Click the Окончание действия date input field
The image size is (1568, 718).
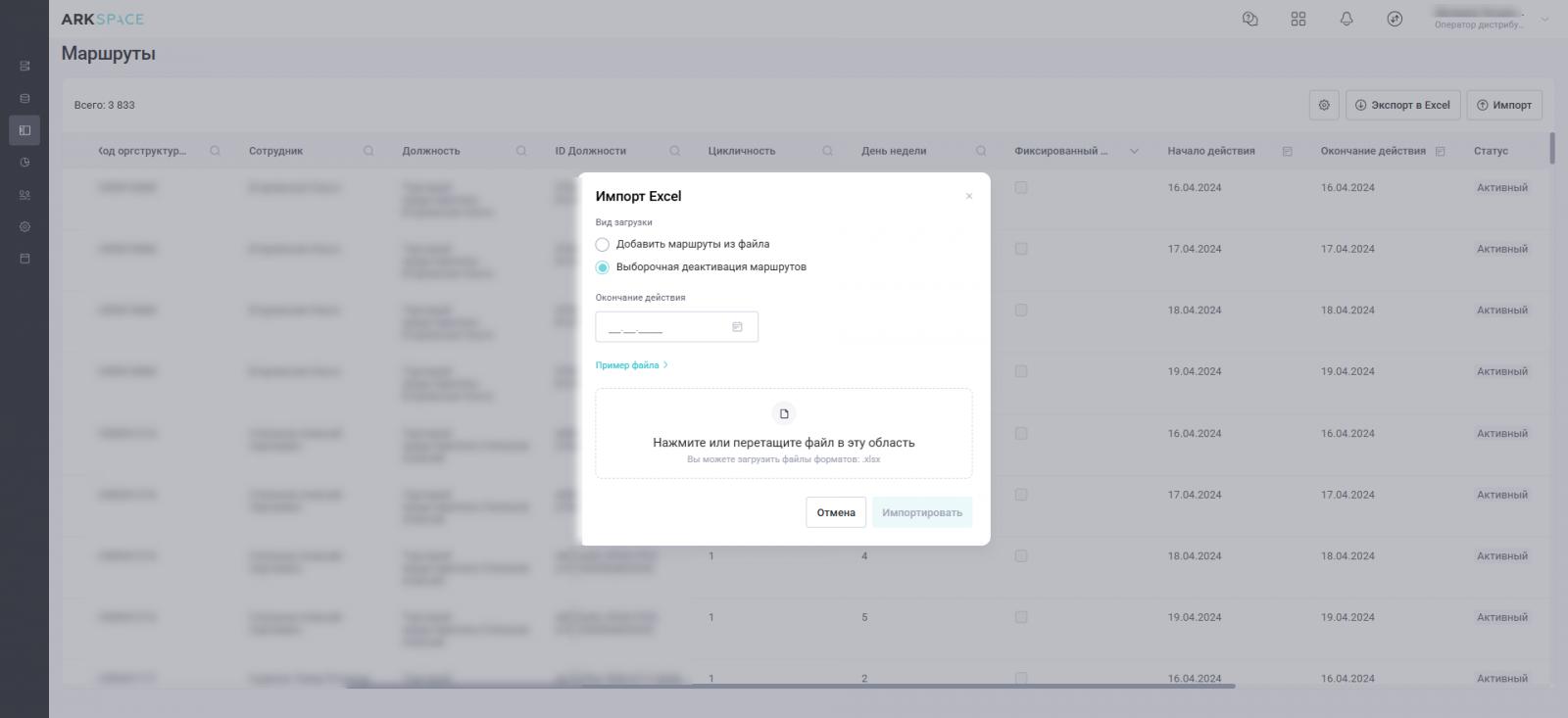pyautogui.click(x=664, y=327)
